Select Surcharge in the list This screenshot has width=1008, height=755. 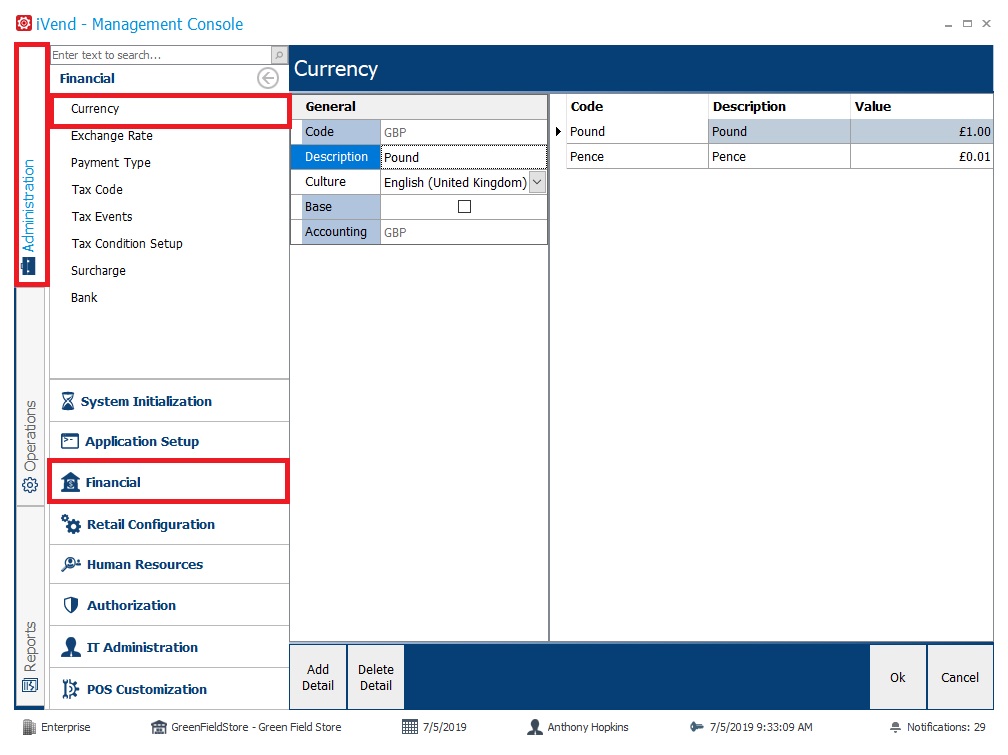click(x=98, y=271)
